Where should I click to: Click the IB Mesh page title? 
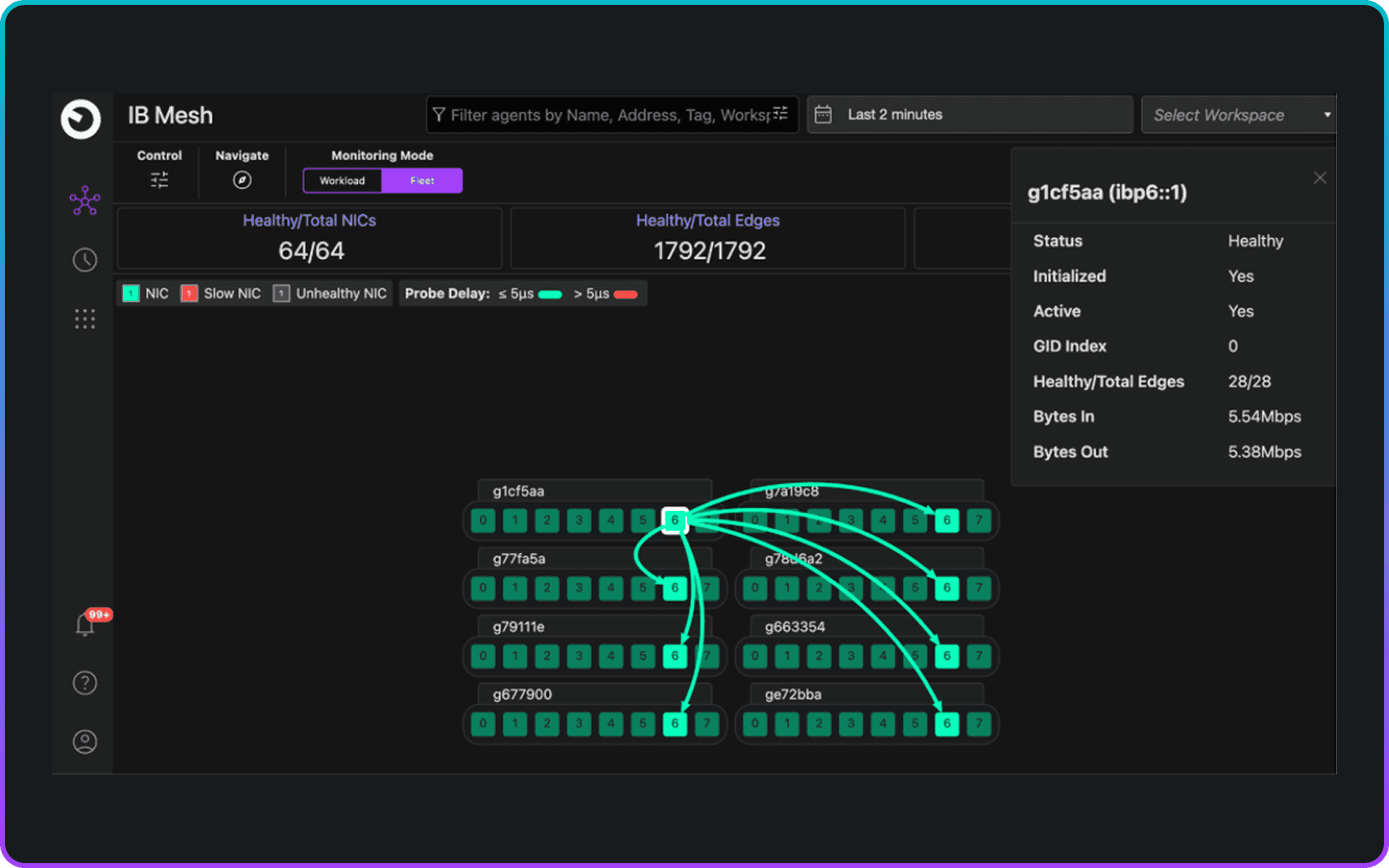[170, 116]
